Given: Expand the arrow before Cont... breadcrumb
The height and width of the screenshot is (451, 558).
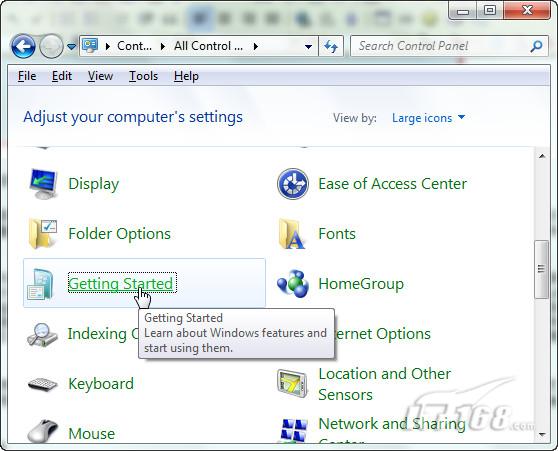Looking at the screenshot, I should 108,46.
